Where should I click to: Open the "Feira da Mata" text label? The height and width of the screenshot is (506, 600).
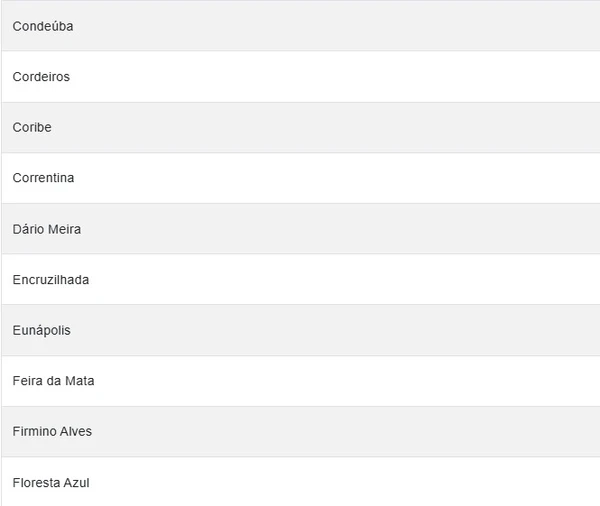pyautogui.click(x=54, y=381)
